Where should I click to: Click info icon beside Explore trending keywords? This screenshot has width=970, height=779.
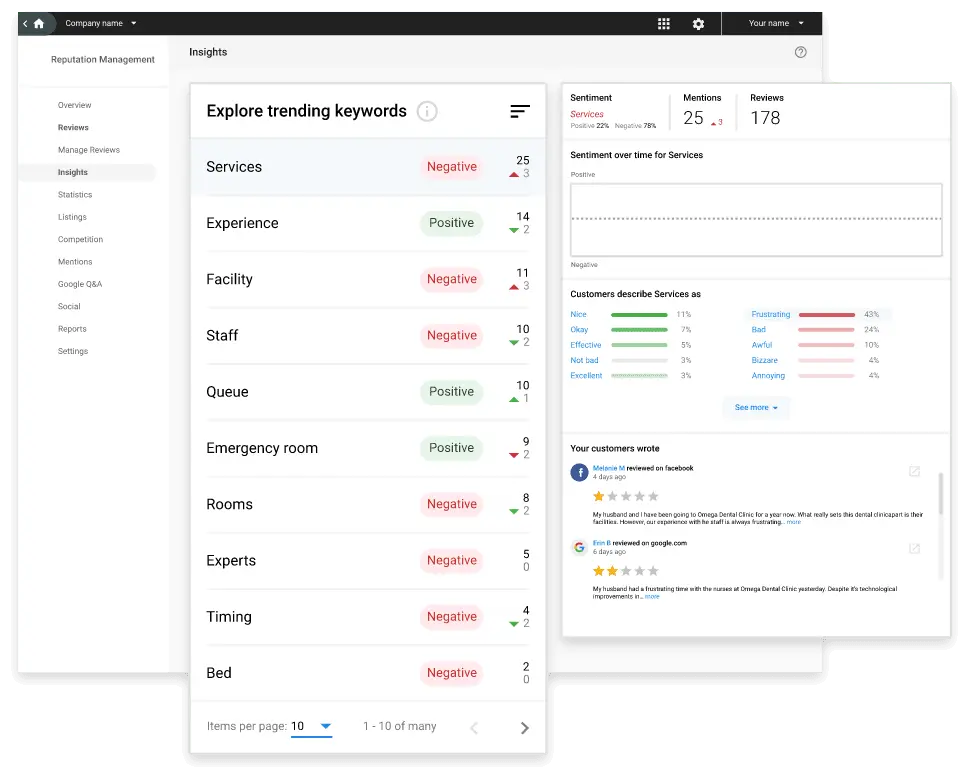[x=427, y=111]
